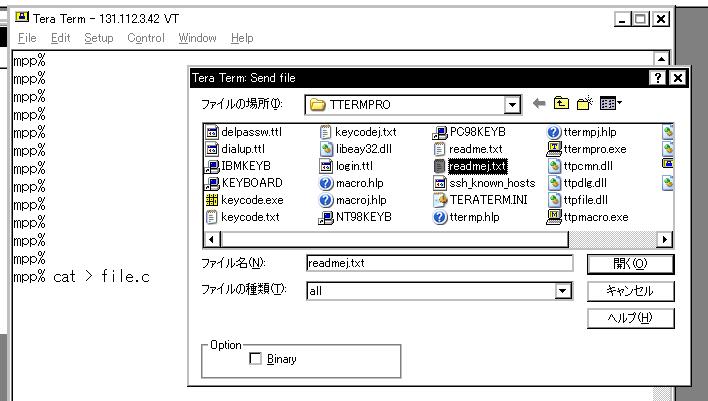Expand the TTERMPRO folder location dropdown
The height and width of the screenshot is (401, 708).
point(514,106)
